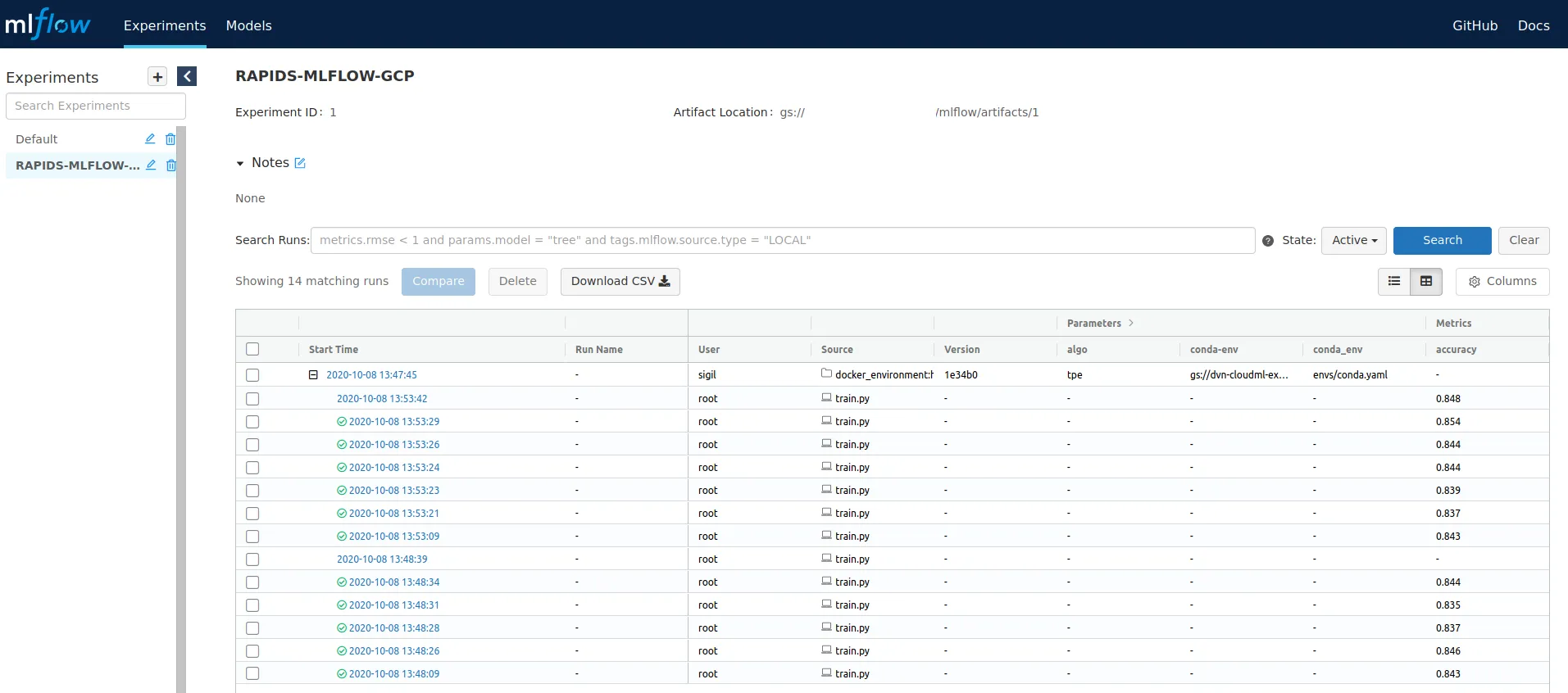1568x693 pixels.
Task: Click train.py source icon in 13:53:42 row
Action: coord(826,397)
